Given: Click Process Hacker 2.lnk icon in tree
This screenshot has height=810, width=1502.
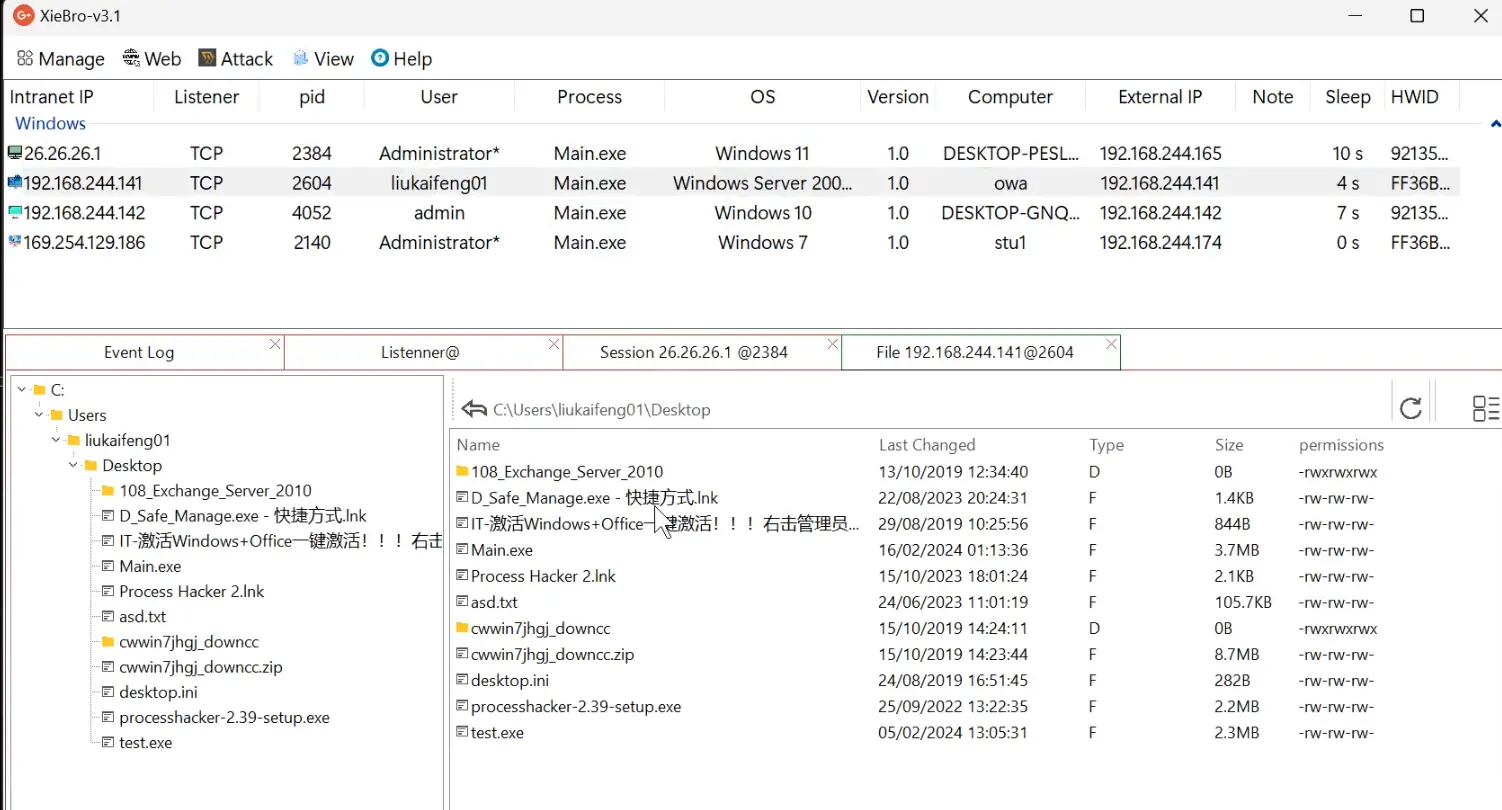Looking at the screenshot, I should [108, 591].
